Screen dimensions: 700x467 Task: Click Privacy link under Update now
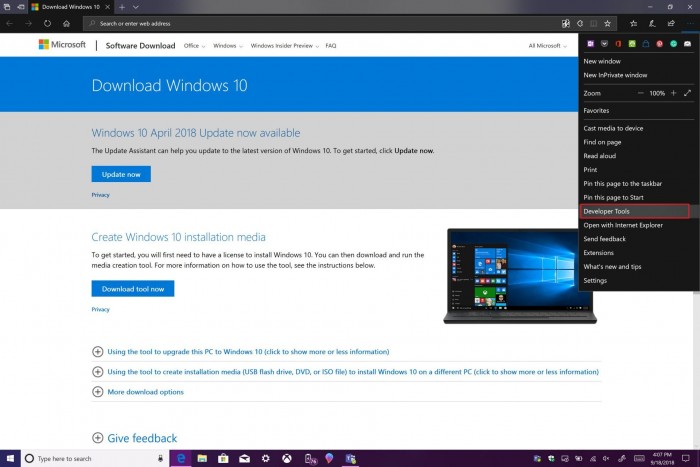click(x=100, y=195)
